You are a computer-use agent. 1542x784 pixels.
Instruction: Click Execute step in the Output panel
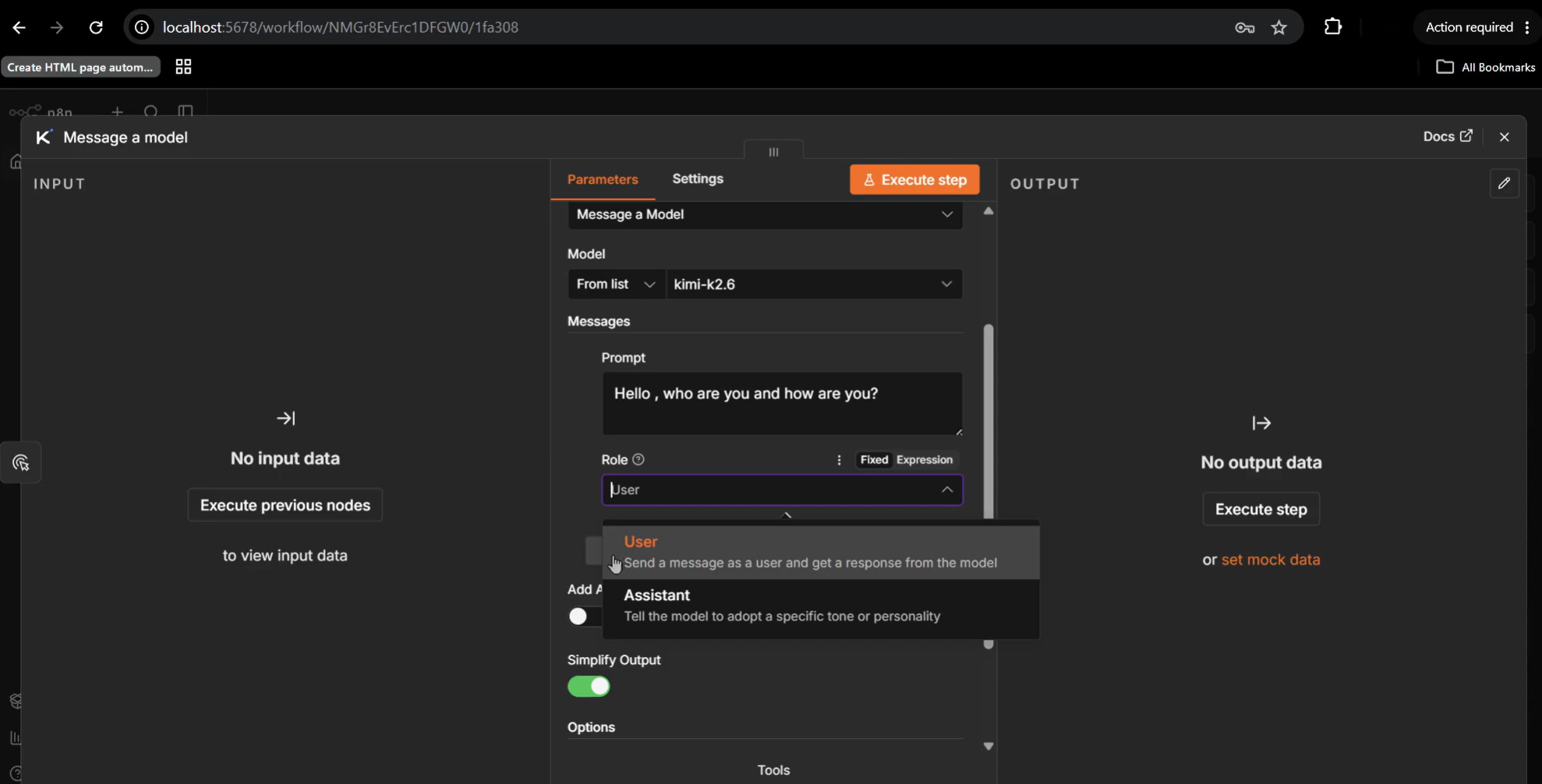tap(1261, 509)
